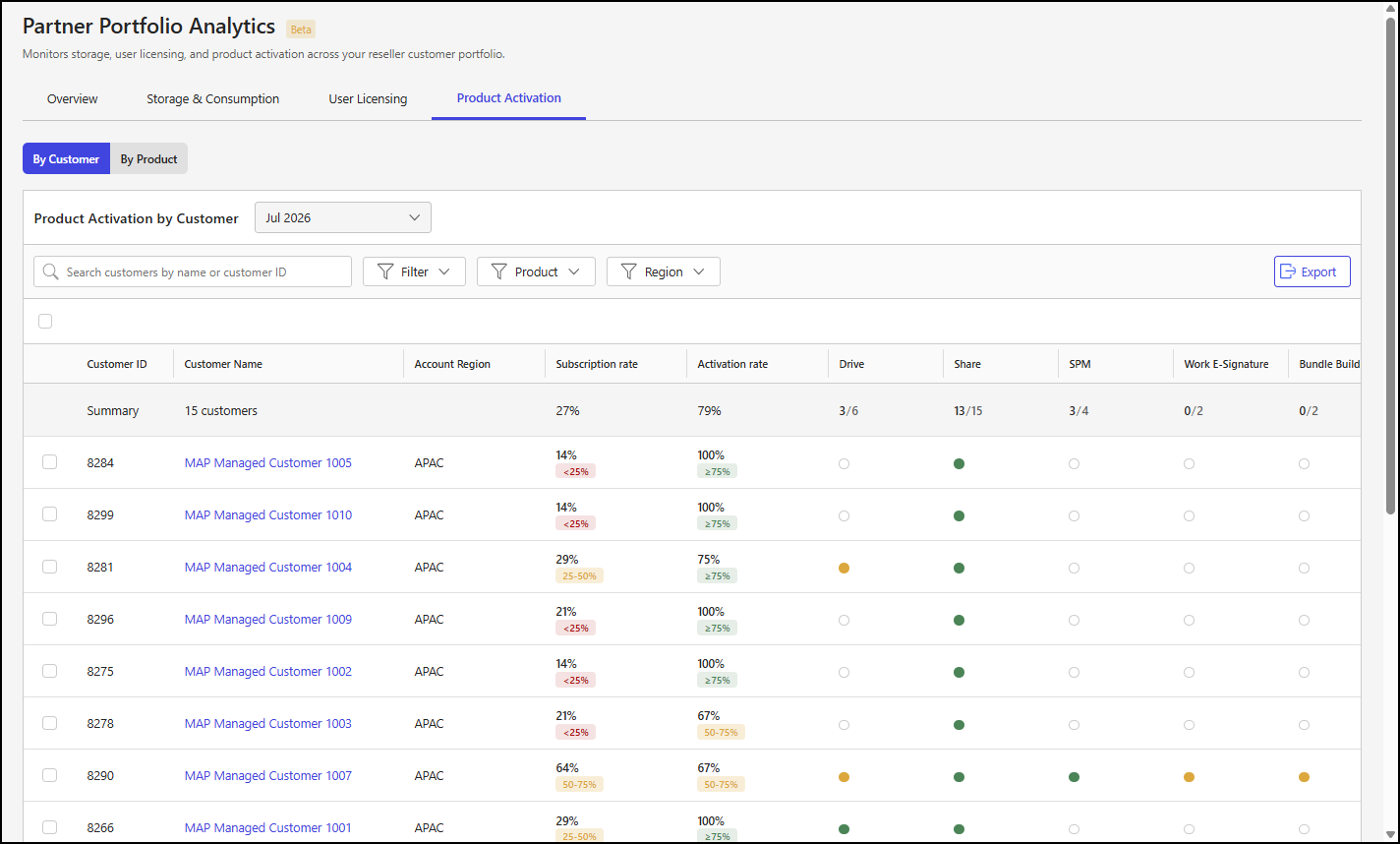Click SPM empty dot for Customer 1004
The image size is (1400, 844).
coord(1074,568)
